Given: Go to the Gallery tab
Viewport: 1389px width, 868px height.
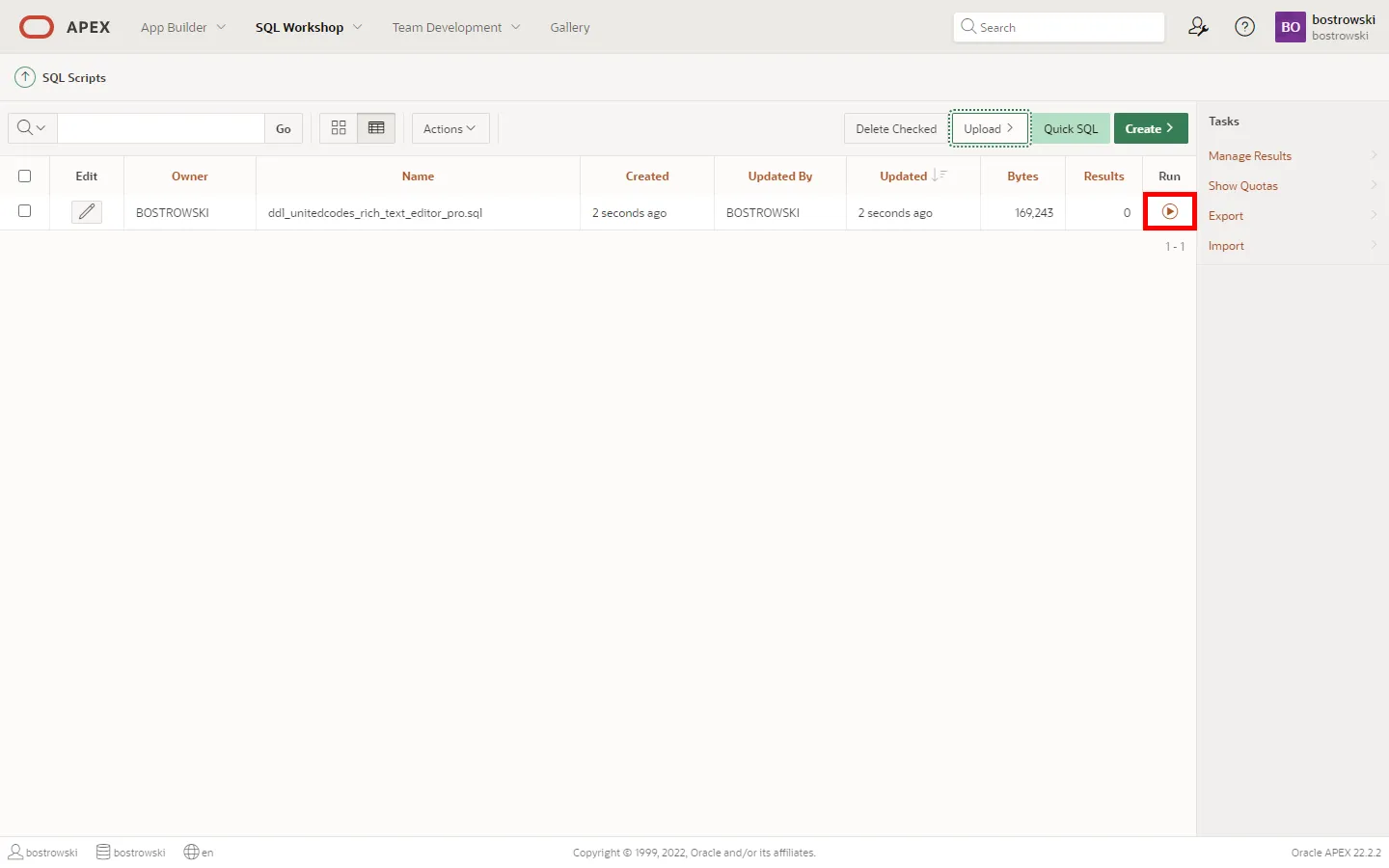Looking at the screenshot, I should click(569, 27).
